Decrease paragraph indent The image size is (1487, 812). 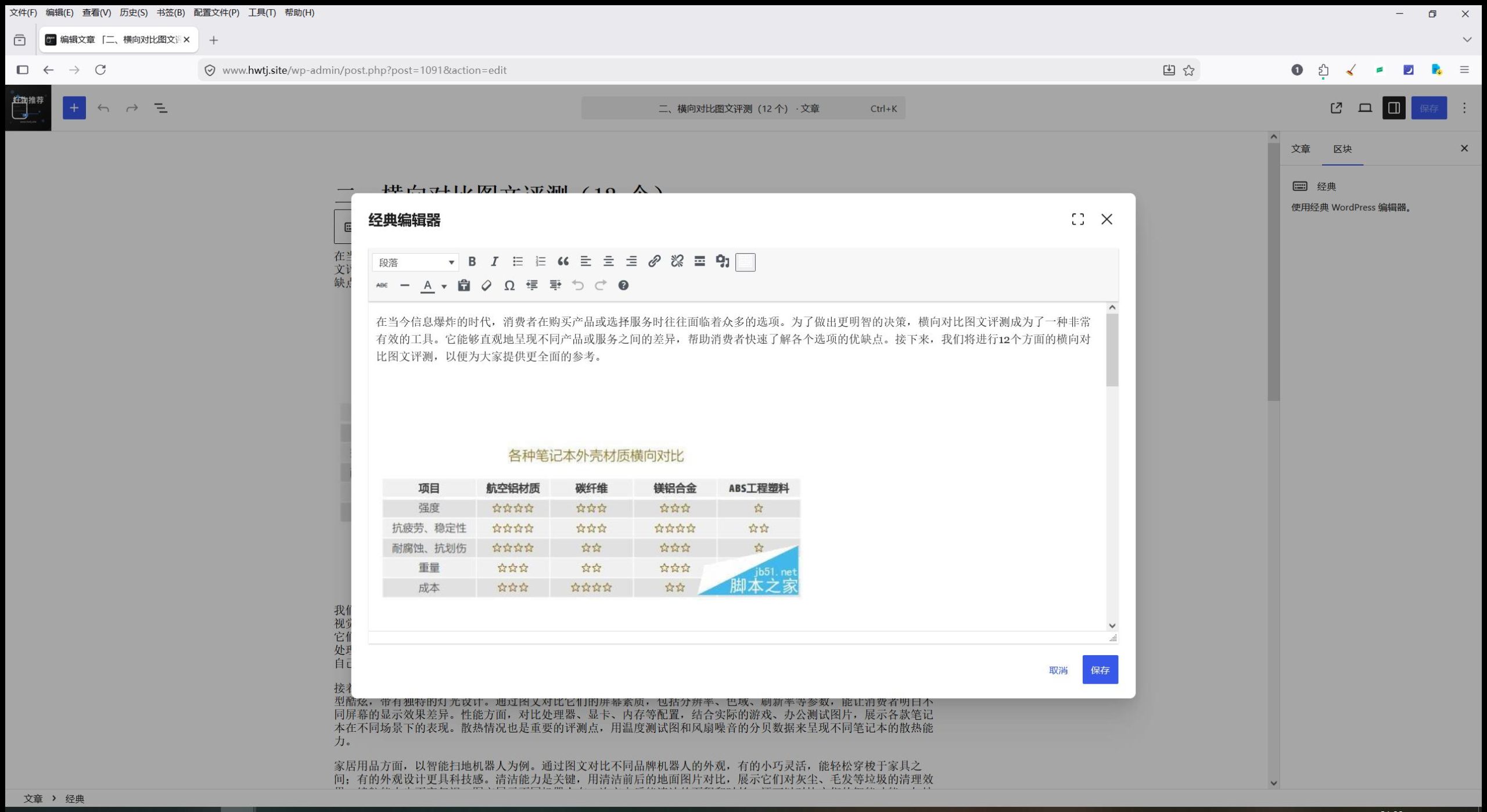tap(532, 285)
